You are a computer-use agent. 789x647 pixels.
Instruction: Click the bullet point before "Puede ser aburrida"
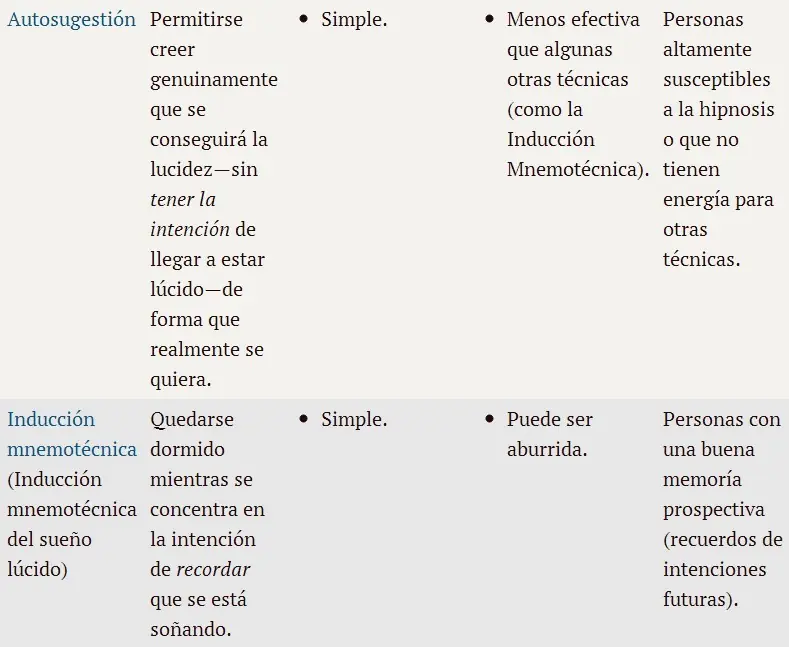click(489, 420)
